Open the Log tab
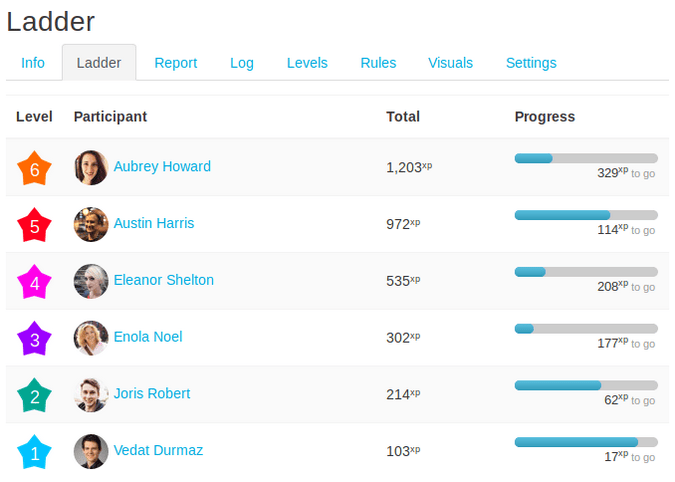The width and height of the screenshot is (675, 482). (x=242, y=63)
